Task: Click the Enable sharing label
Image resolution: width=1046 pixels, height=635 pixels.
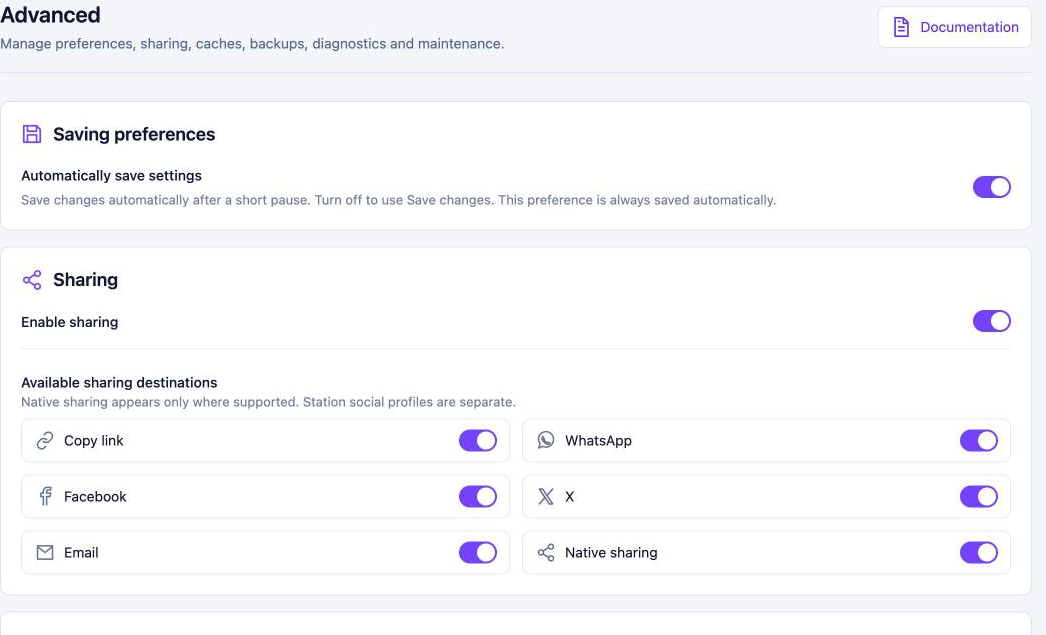Action: [69, 322]
